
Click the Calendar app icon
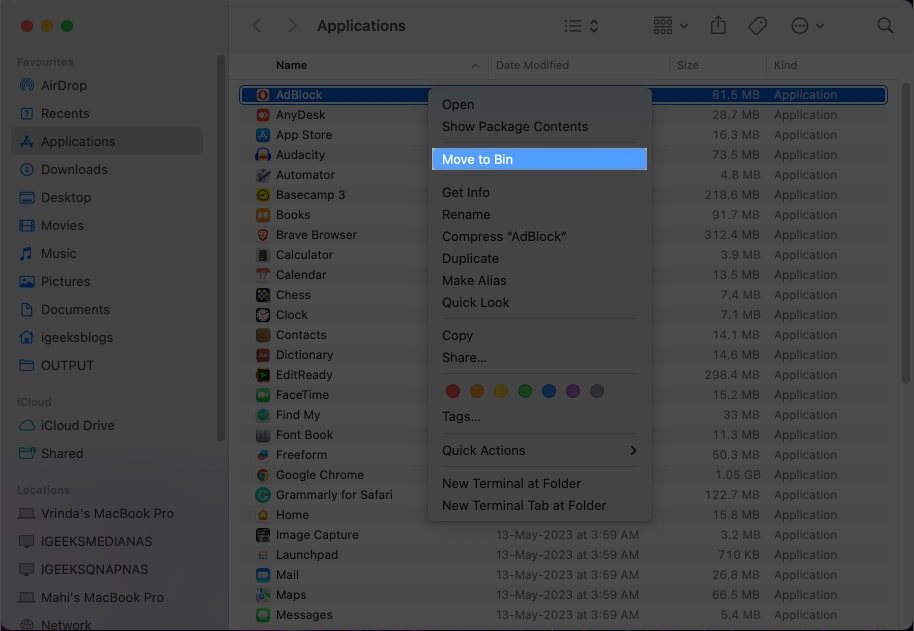(263, 275)
